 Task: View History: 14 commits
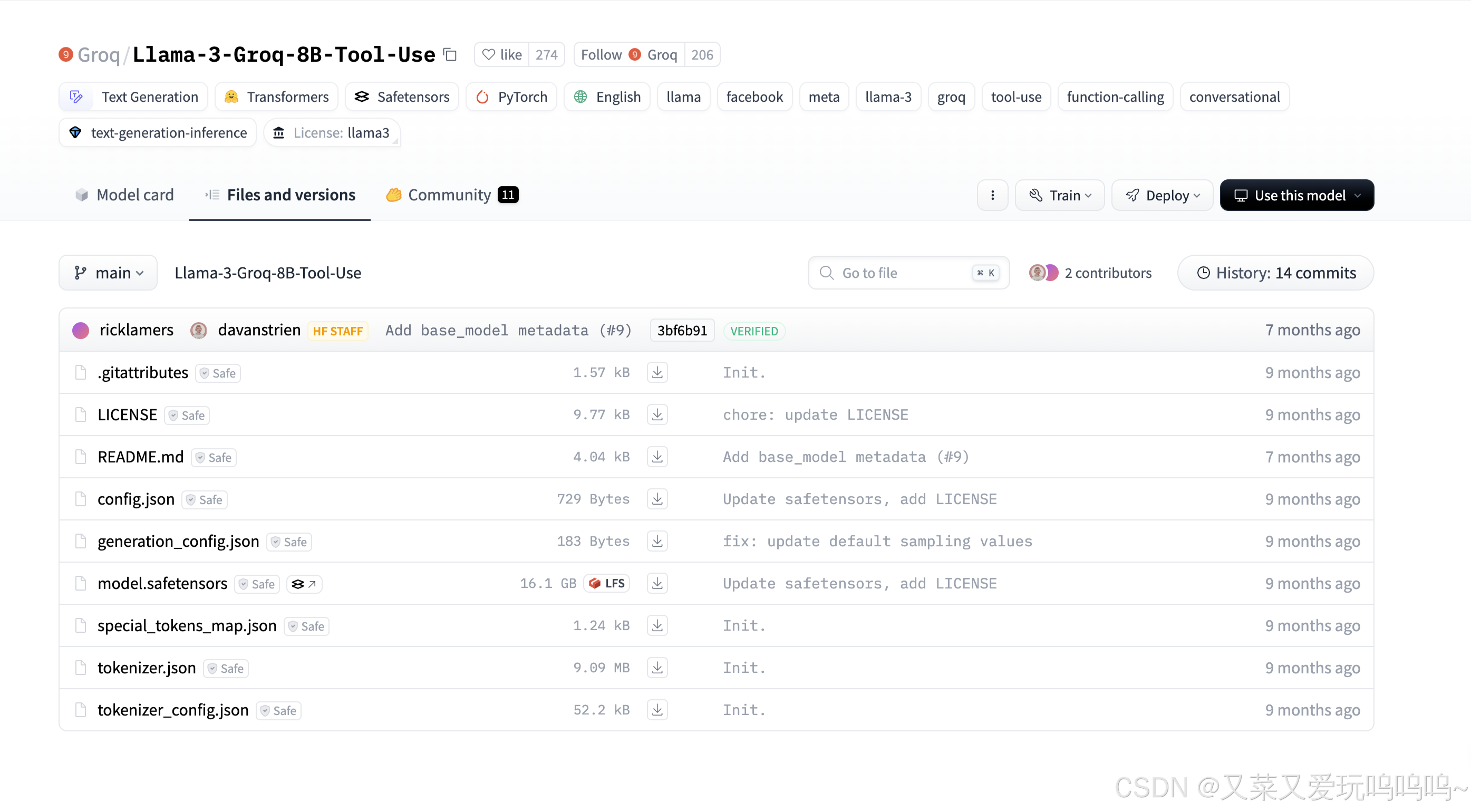1276,273
